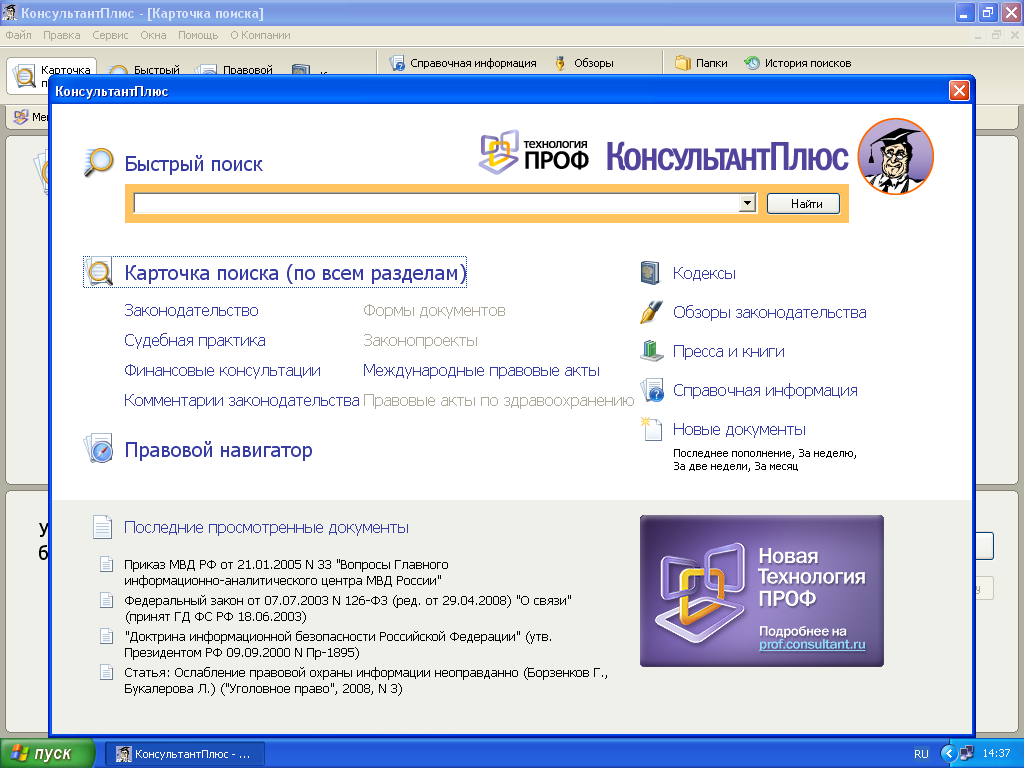Click the Последние просмотренные документы icon
This screenshot has width=1024, height=768.
click(x=103, y=527)
